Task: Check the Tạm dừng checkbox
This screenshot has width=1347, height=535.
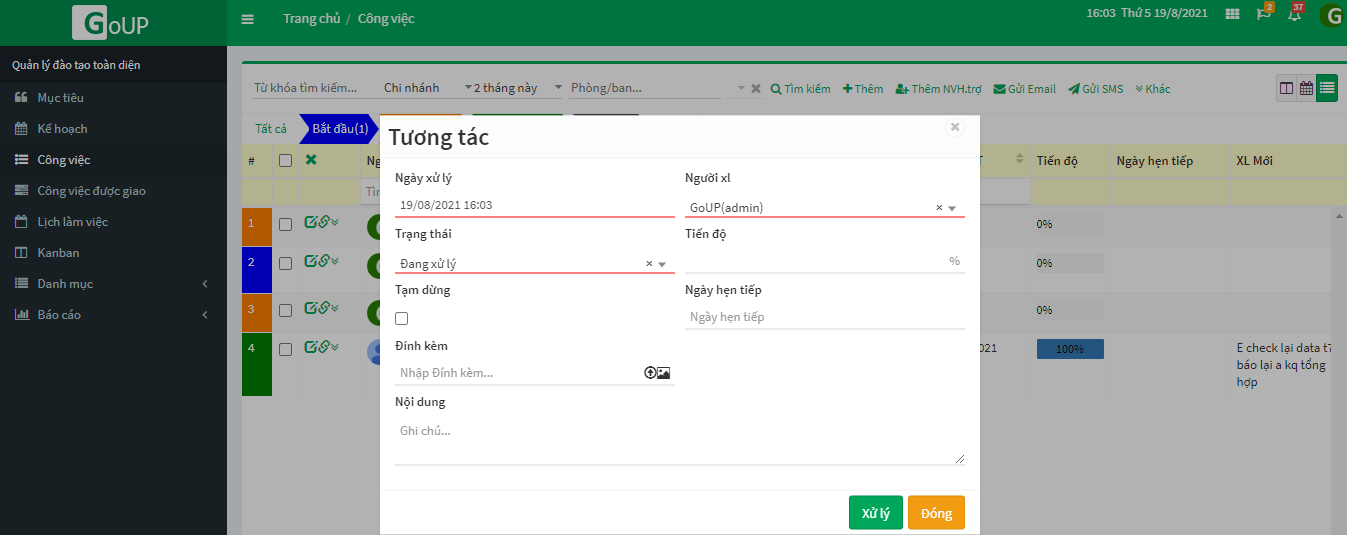Action: tap(402, 318)
